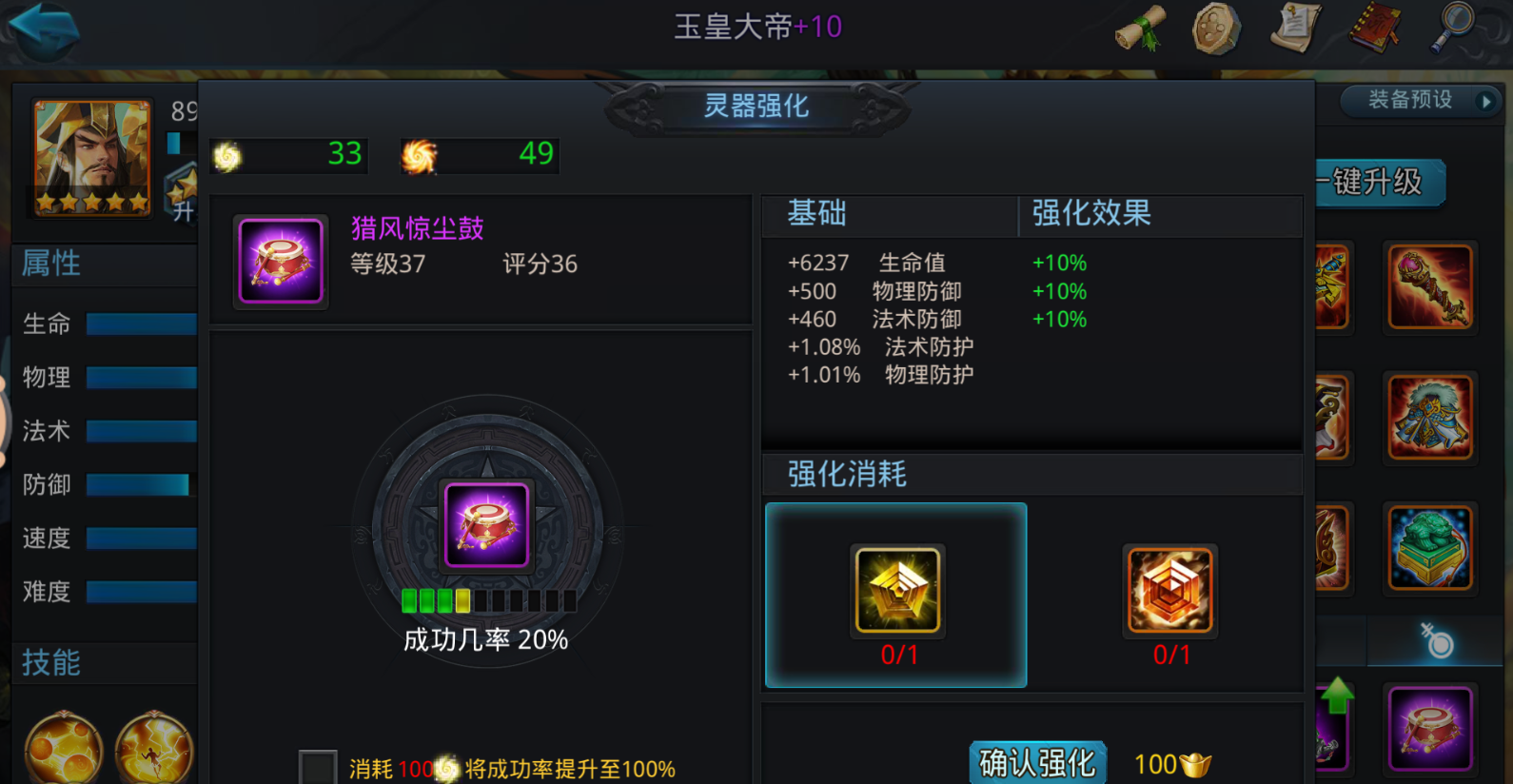Click the Jade Emperor hero portrait
This screenshot has height=784, width=1513.
click(92, 158)
